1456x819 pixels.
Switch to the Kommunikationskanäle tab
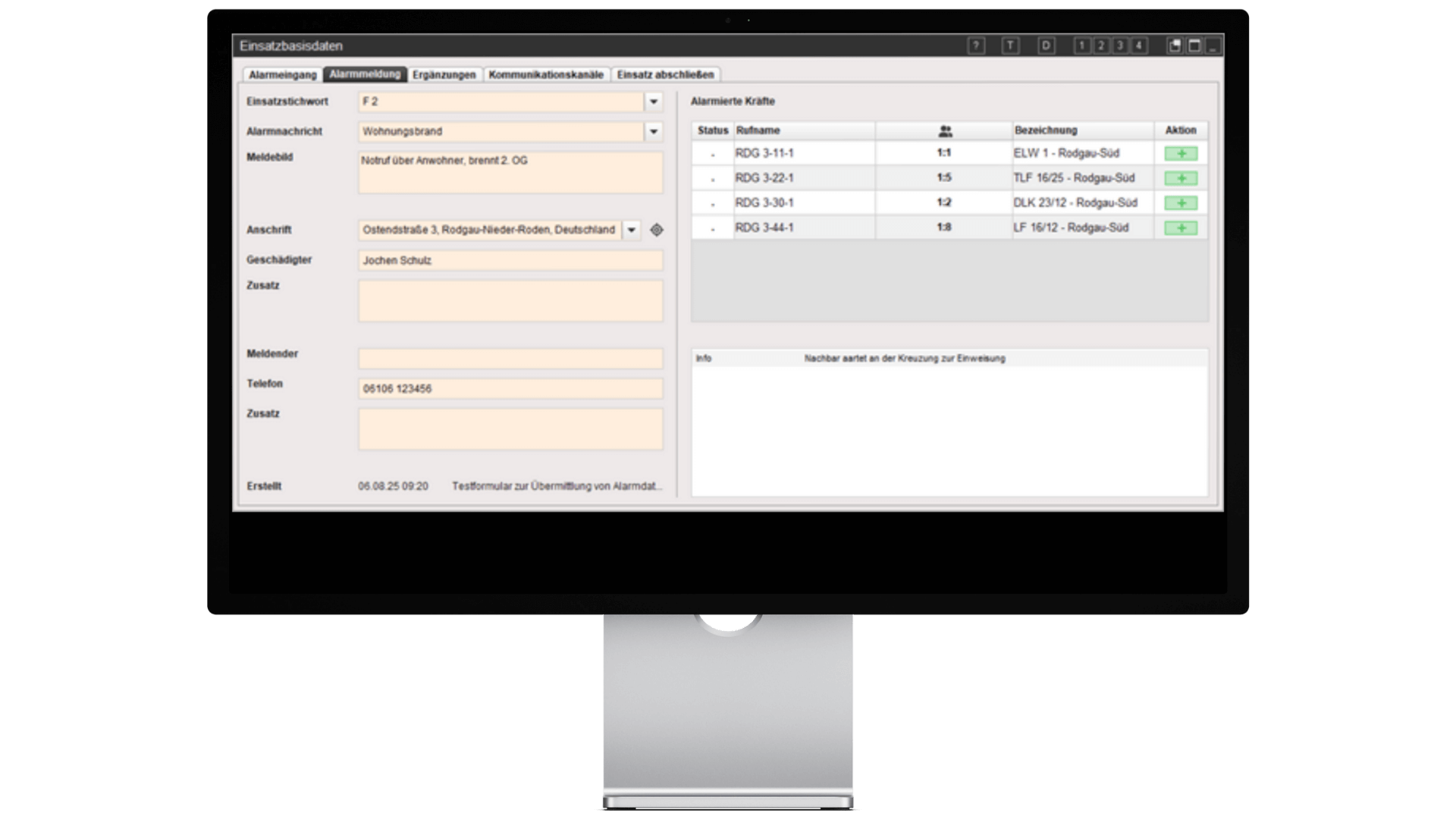[x=546, y=75]
